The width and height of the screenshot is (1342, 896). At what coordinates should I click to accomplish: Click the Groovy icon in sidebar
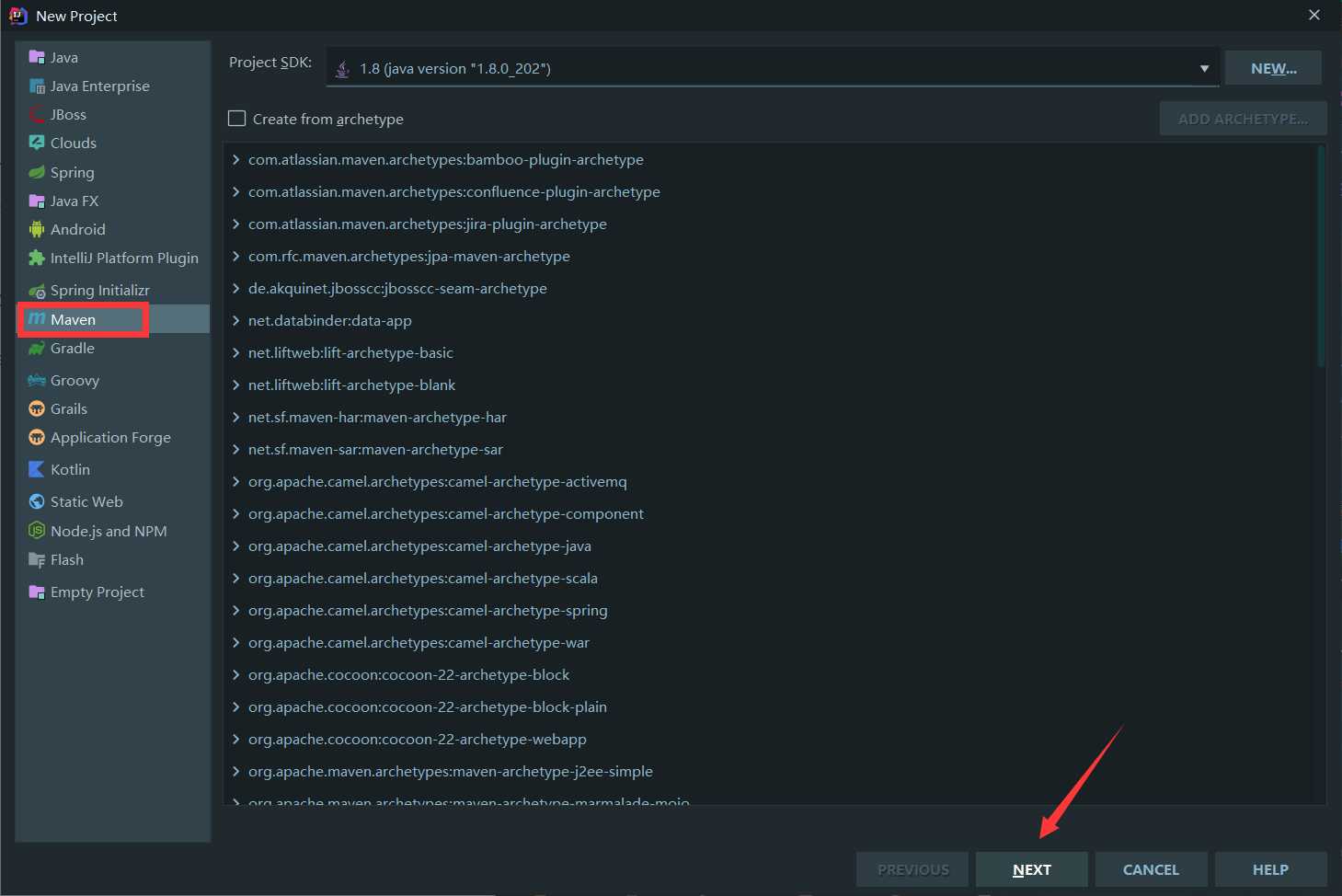(x=37, y=380)
